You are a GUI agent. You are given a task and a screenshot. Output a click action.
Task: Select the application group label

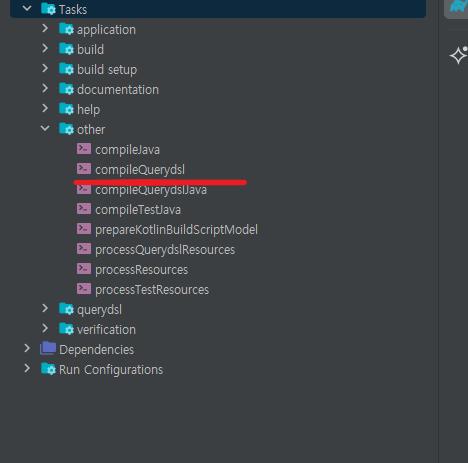point(106,30)
